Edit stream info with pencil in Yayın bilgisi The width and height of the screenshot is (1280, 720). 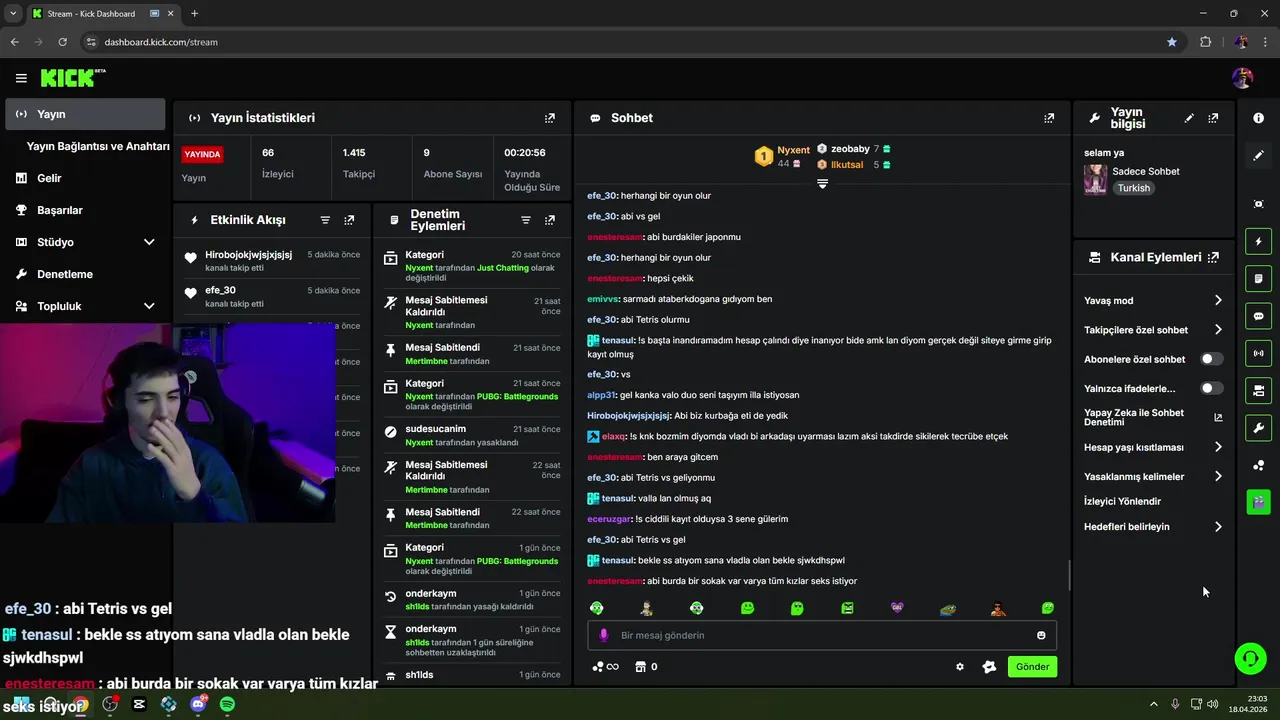1189,118
